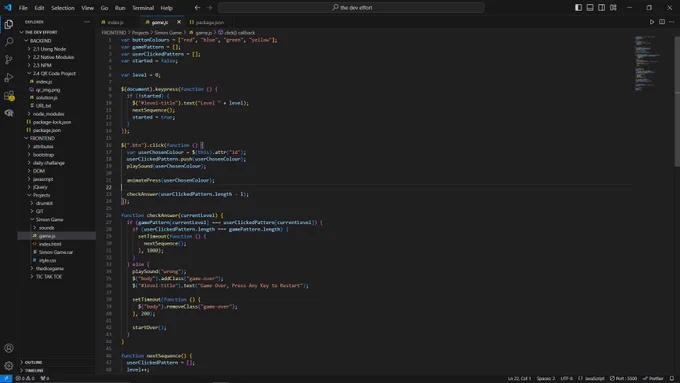Open the notifications bell in status bar
680x383 pixels.
click(x=672, y=378)
